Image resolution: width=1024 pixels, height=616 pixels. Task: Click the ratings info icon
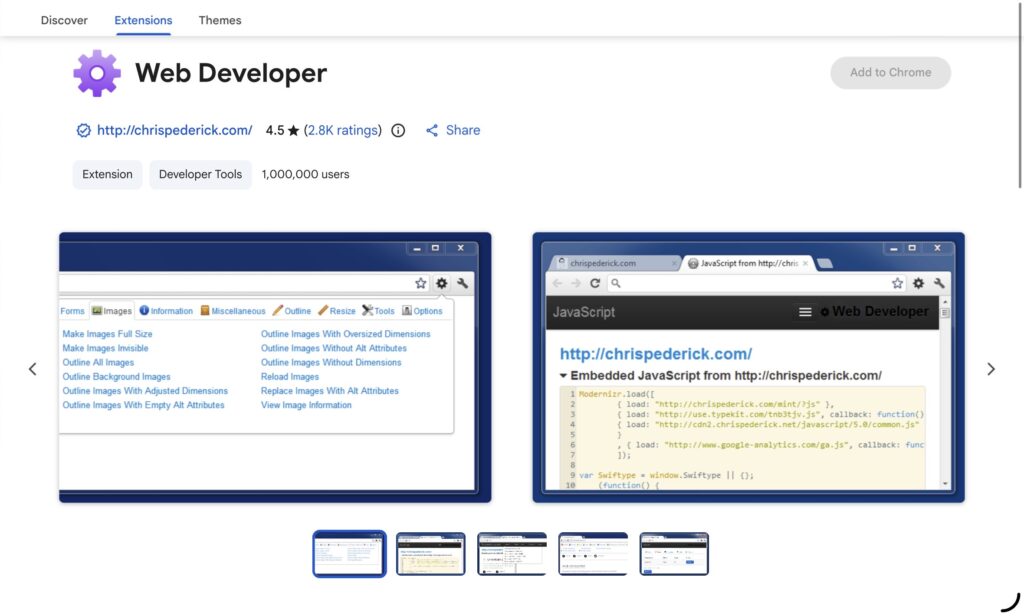pos(398,131)
